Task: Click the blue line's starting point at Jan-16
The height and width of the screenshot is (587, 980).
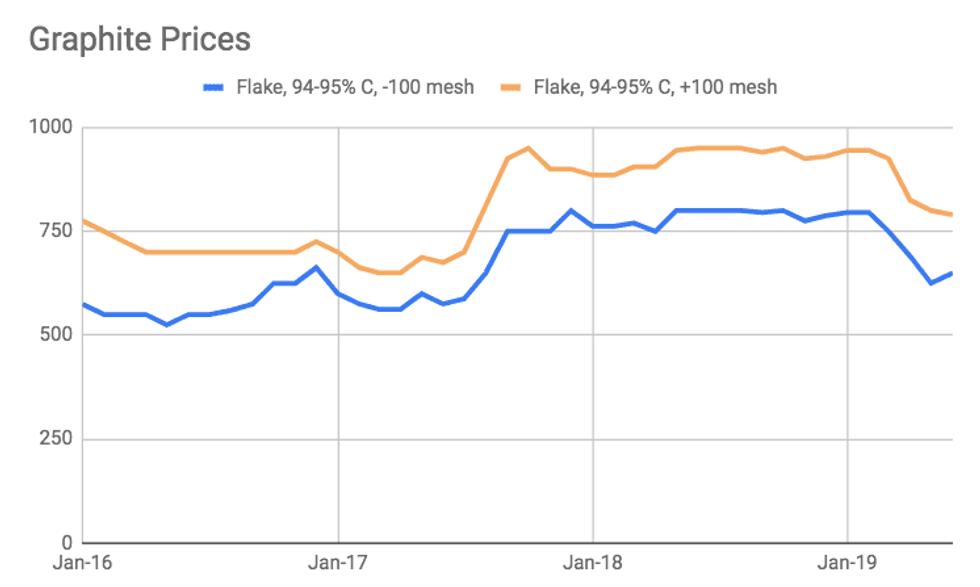Action: 83,304
